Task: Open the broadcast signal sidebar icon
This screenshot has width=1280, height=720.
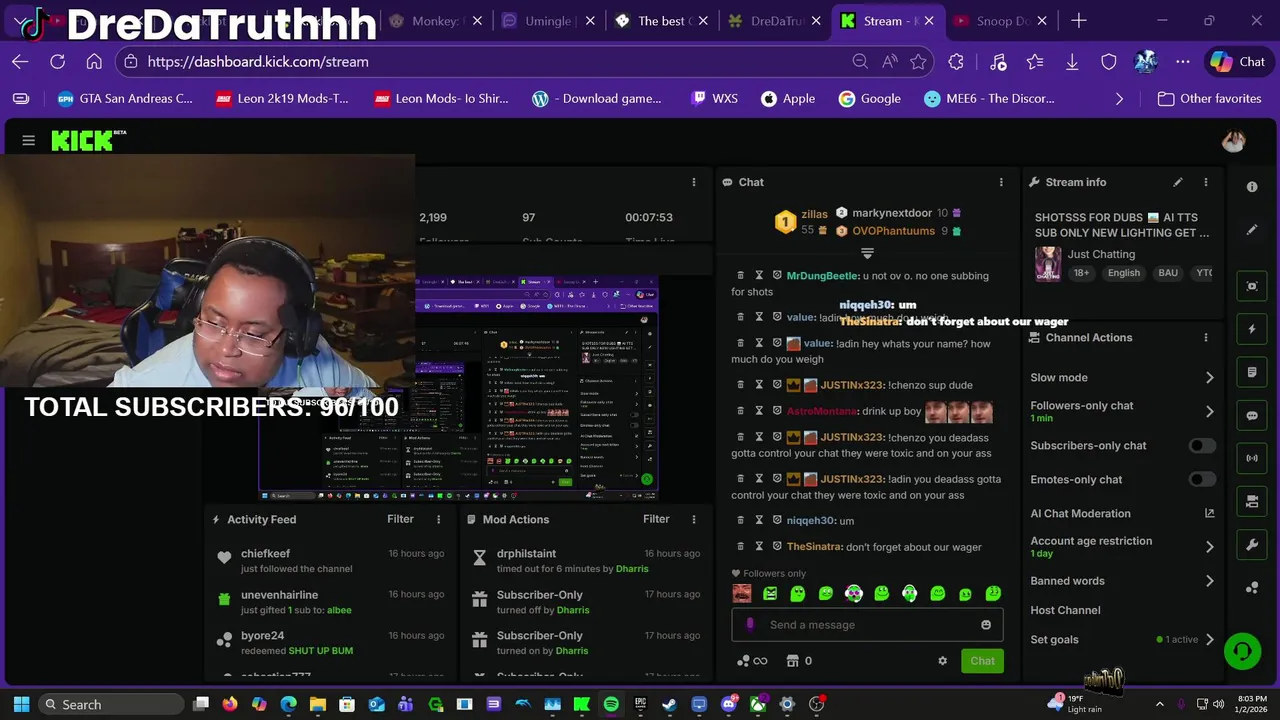Action: pos(1252,458)
